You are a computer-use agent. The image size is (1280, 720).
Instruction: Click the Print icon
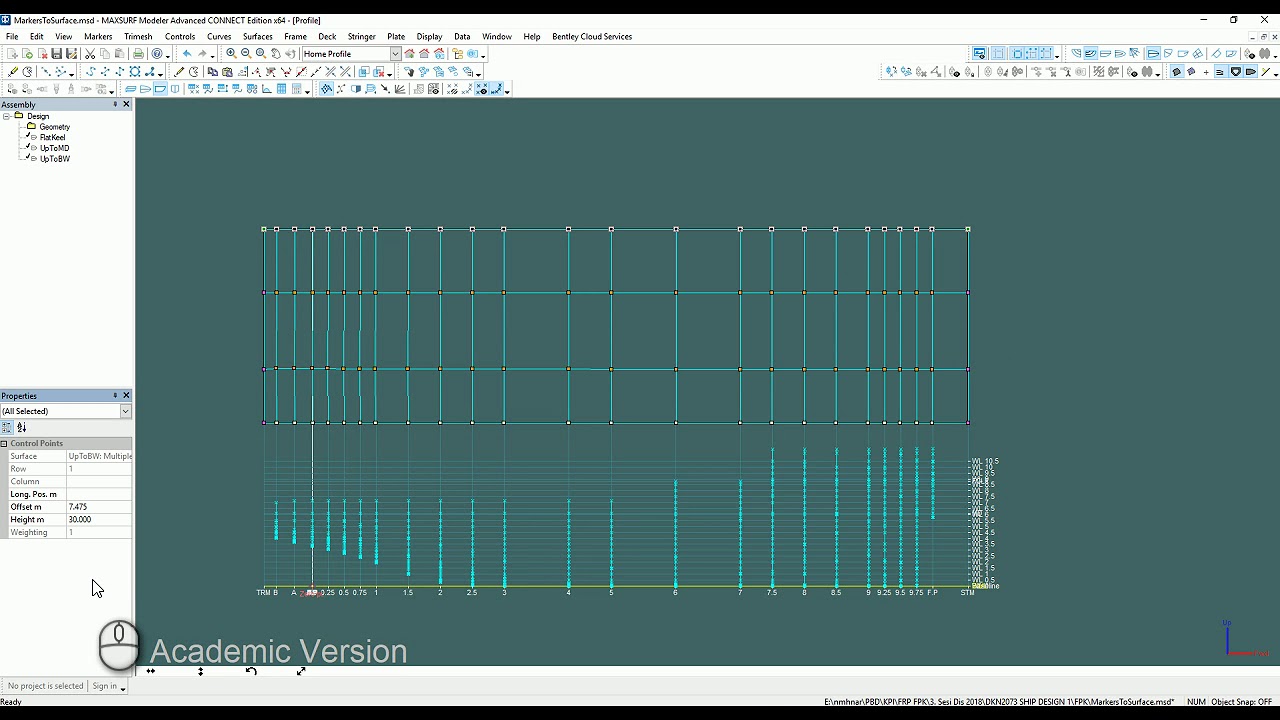coord(138,53)
